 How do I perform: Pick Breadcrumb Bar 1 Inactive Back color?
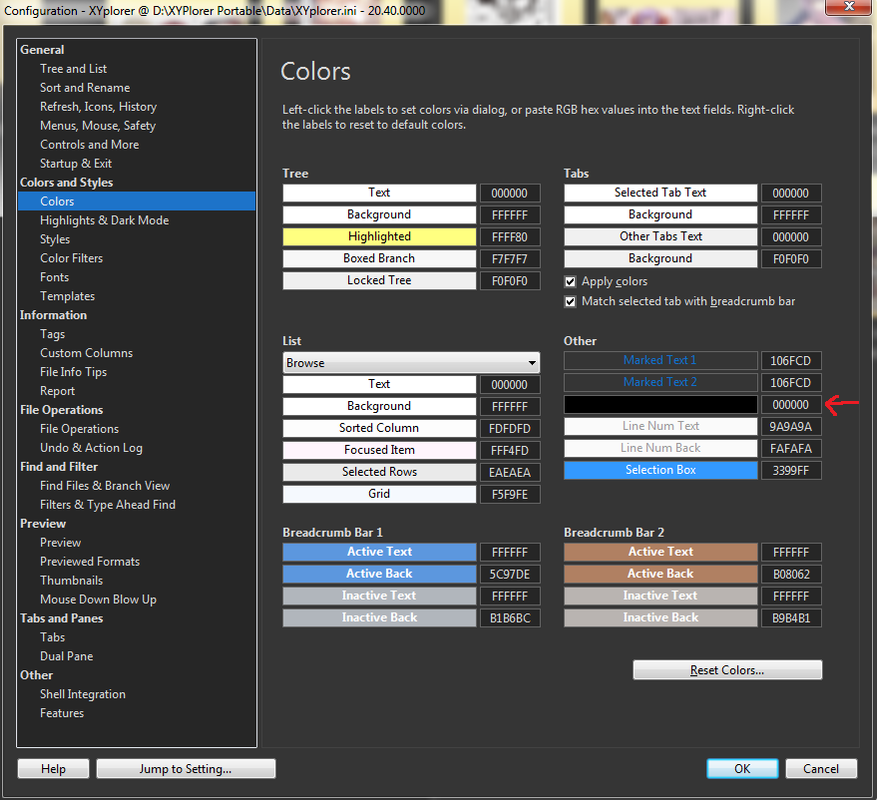pyautogui.click(x=379, y=618)
